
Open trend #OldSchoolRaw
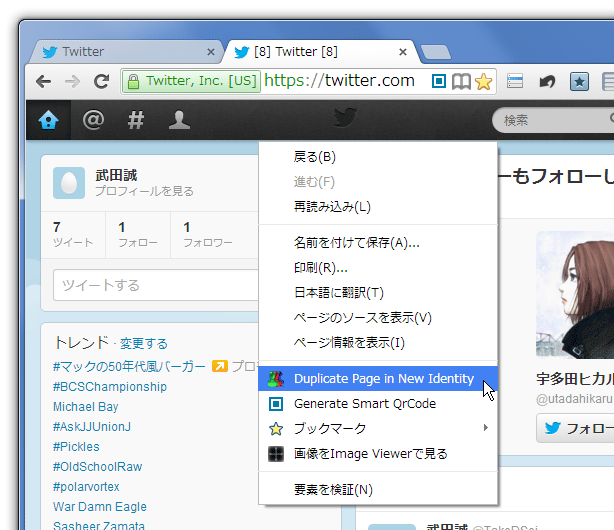[98, 467]
